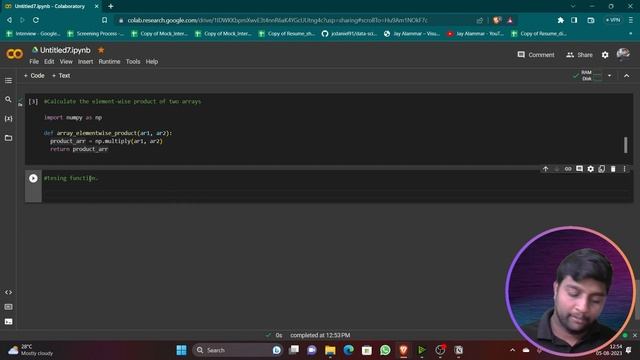This screenshot has height=360, width=640.
Task: Open the View menu
Action: [x=66, y=62]
